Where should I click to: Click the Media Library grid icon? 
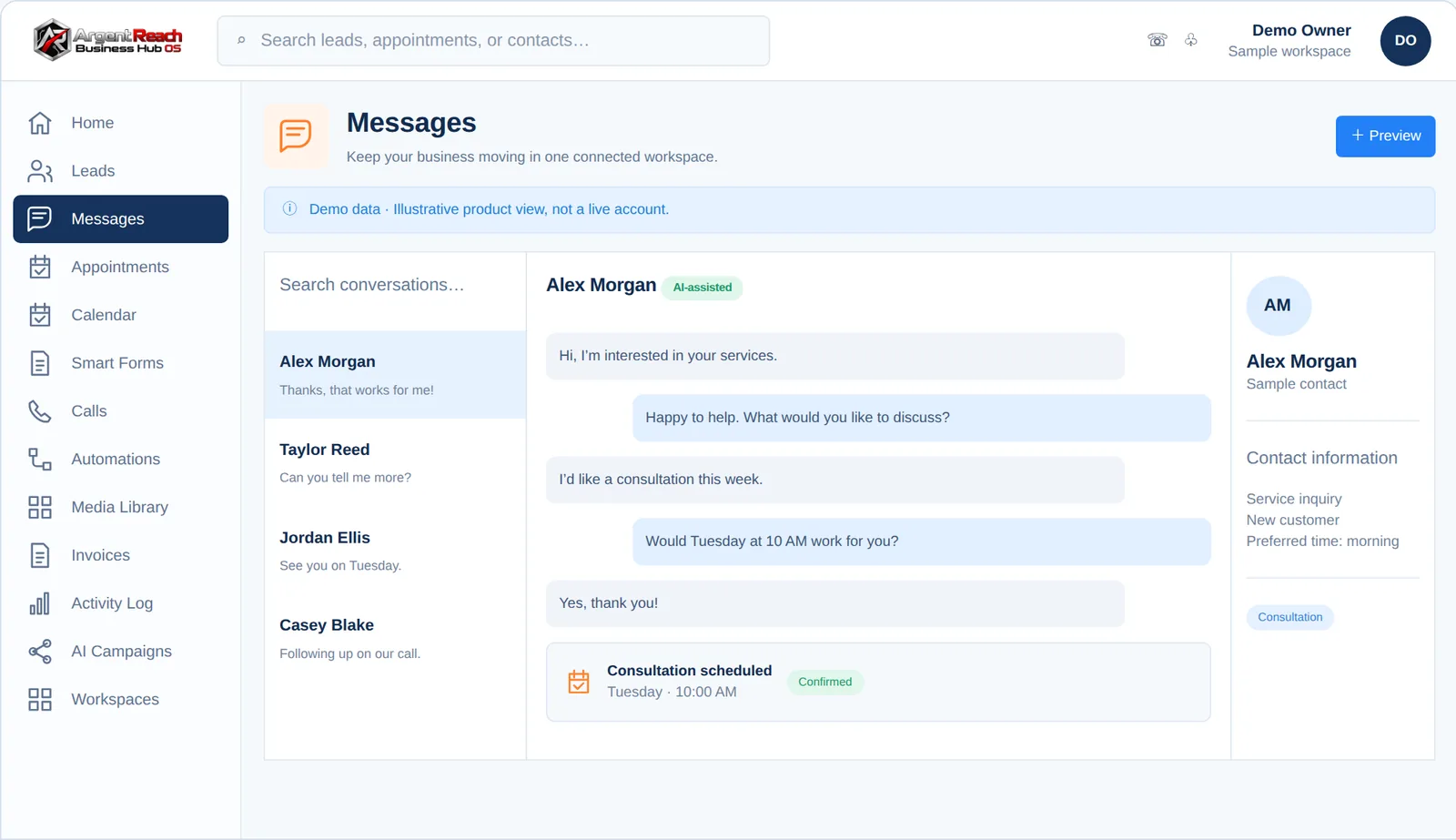point(40,507)
